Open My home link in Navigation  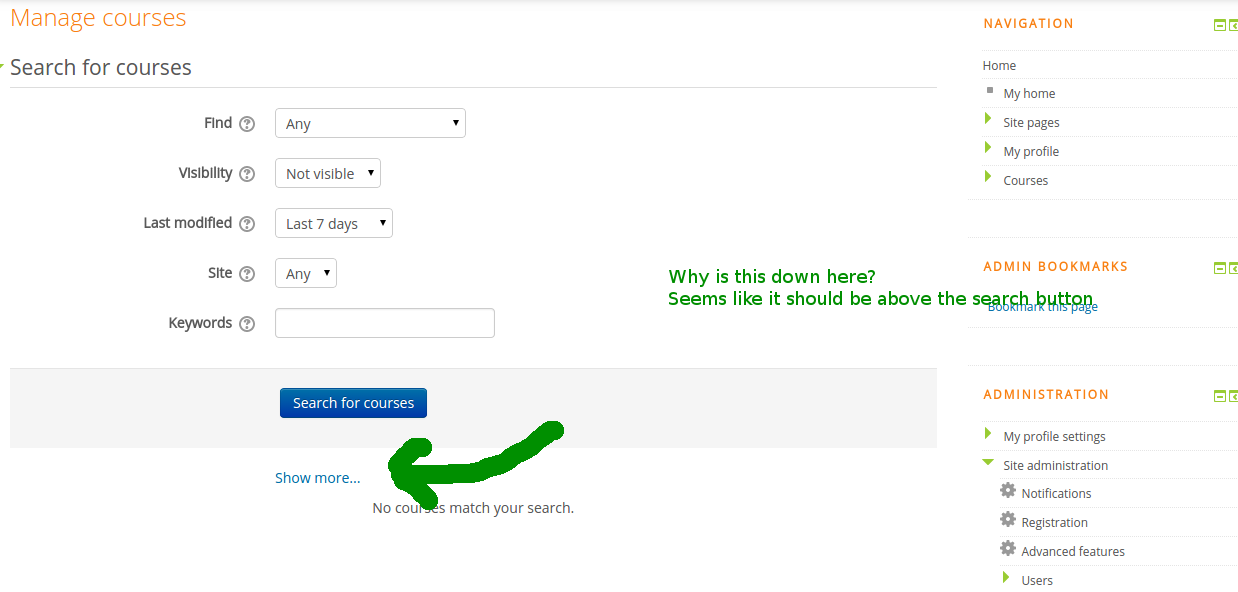click(x=1029, y=93)
